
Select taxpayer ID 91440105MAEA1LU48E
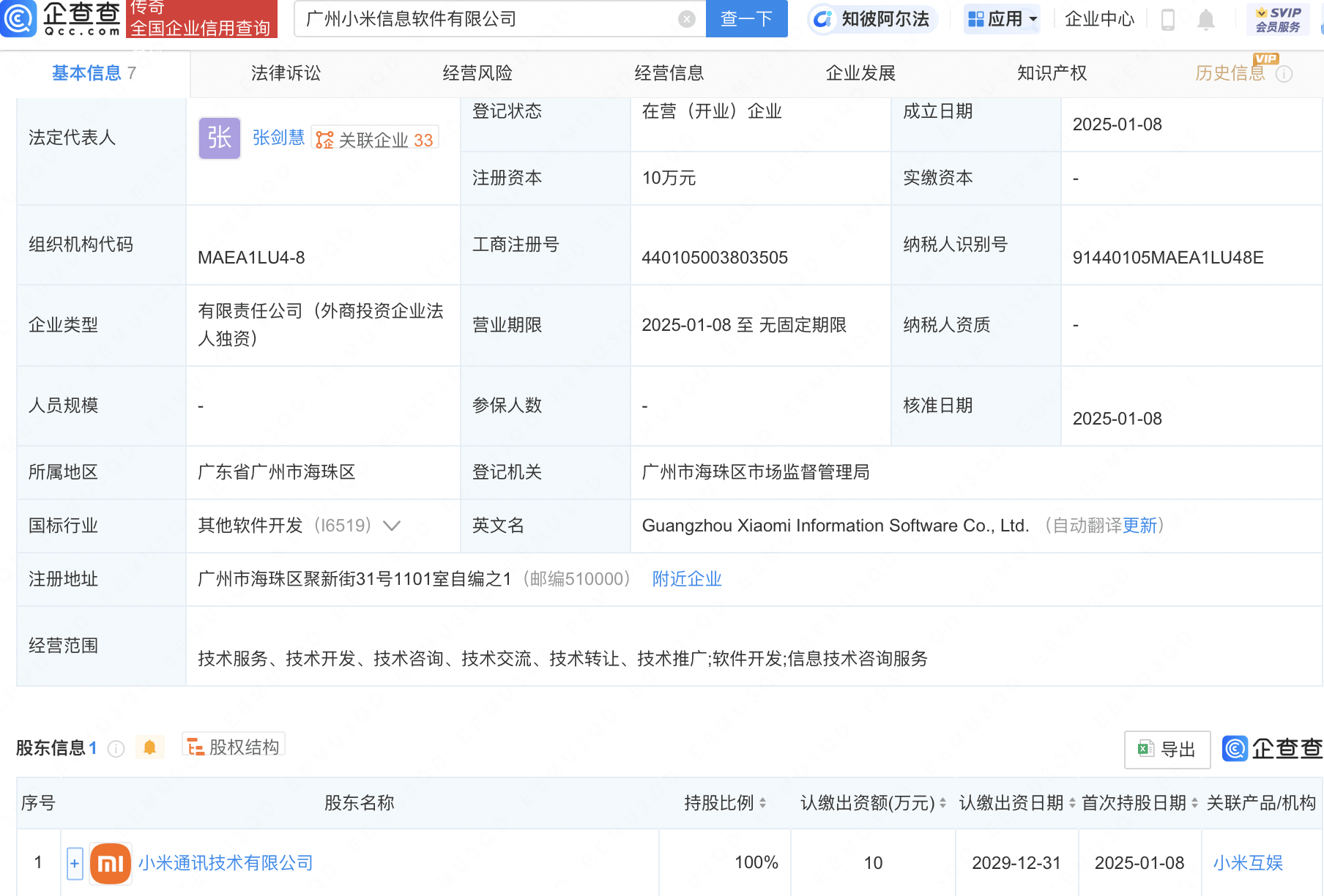[1168, 258]
